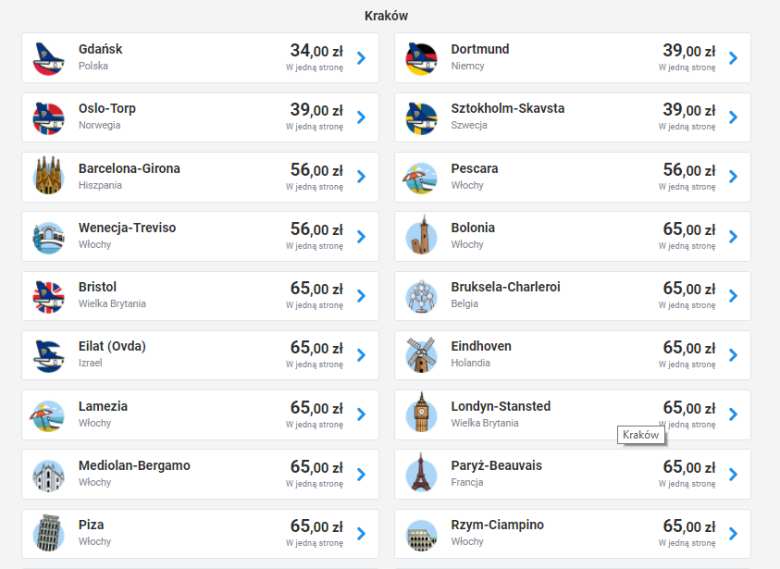
Task: Click the Piza leaning tower icon
Action: coord(48,533)
